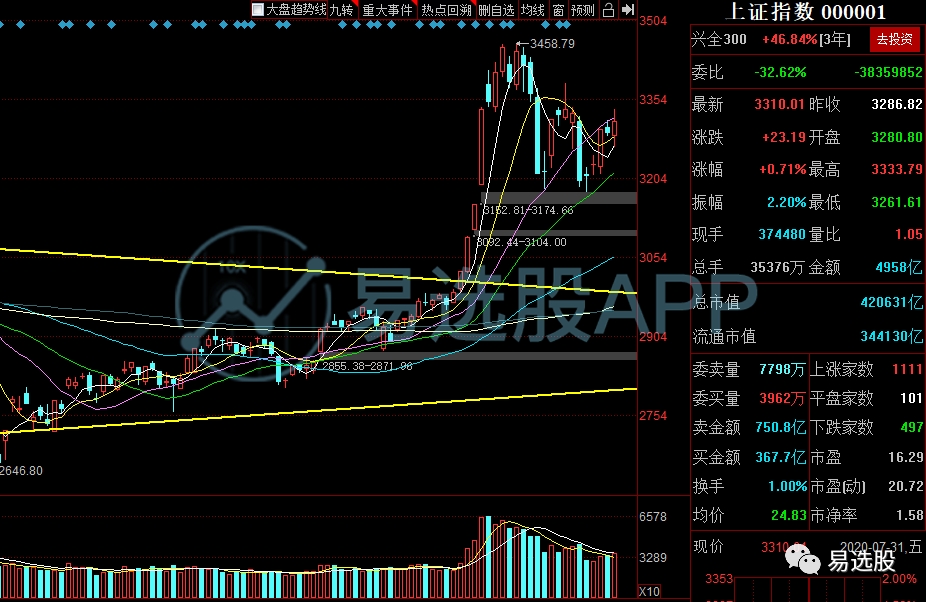This screenshot has width=926, height=602.
Task: Click 删自选 to remove from watchlist
Action: coord(496,10)
